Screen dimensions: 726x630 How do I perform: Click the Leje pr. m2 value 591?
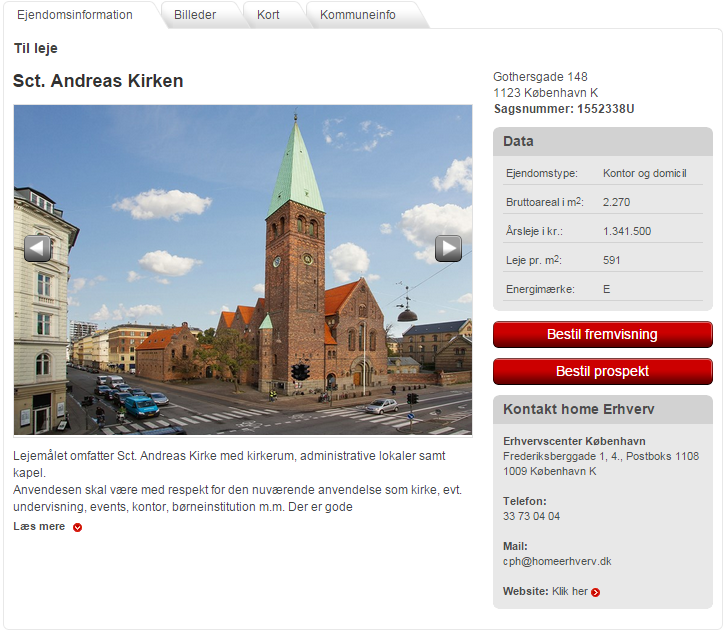coord(611,260)
